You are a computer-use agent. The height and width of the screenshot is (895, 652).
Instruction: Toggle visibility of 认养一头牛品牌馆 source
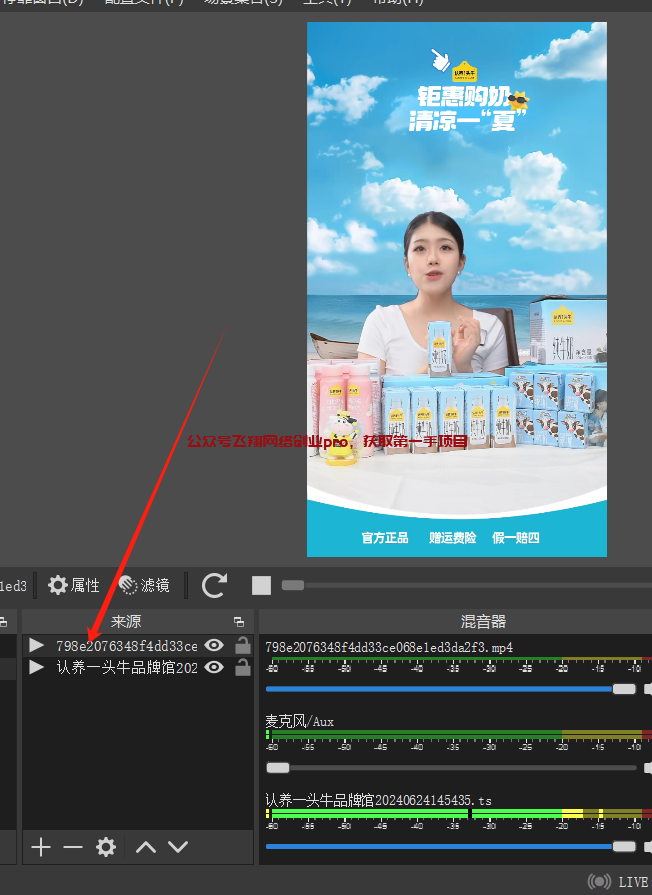click(x=213, y=667)
